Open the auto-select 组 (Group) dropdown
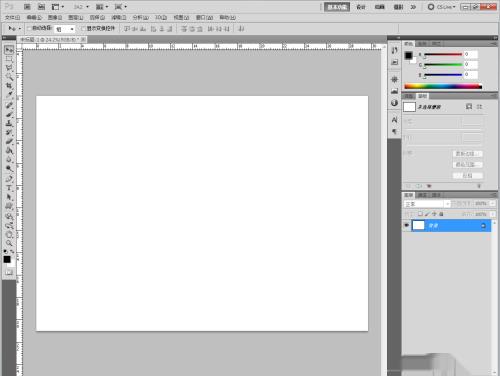This screenshot has height=376, width=500. (65, 29)
